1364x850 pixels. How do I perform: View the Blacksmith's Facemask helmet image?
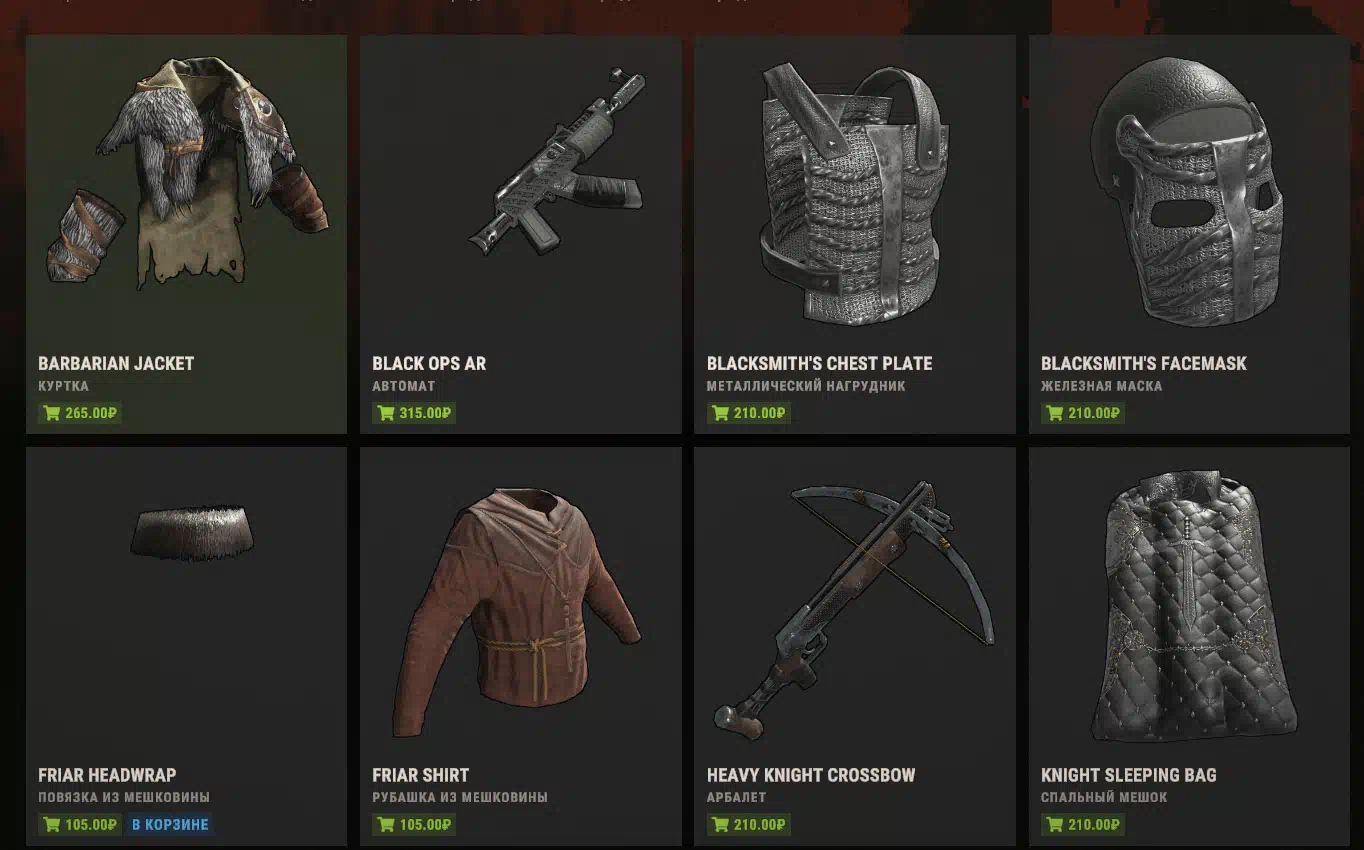(x=1187, y=188)
